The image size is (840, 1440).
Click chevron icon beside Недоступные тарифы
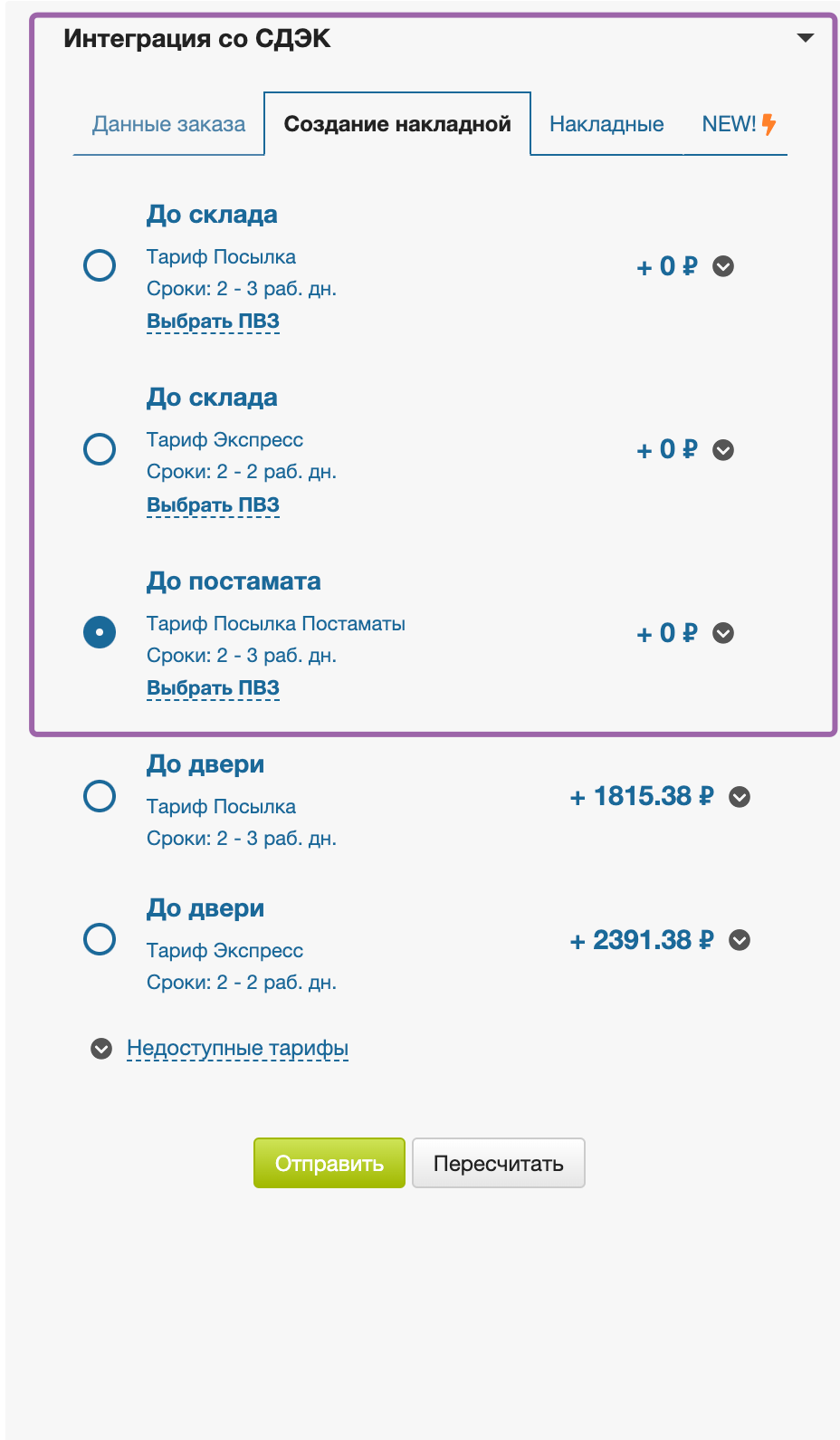click(x=101, y=1049)
